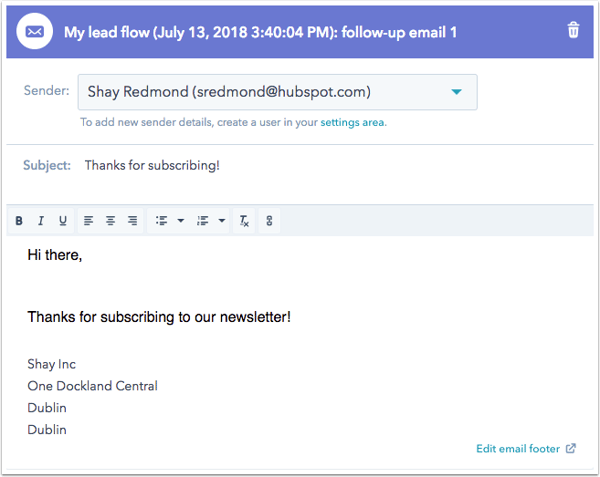
Task: Open Edit email footer link
Action: click(518, 449)
